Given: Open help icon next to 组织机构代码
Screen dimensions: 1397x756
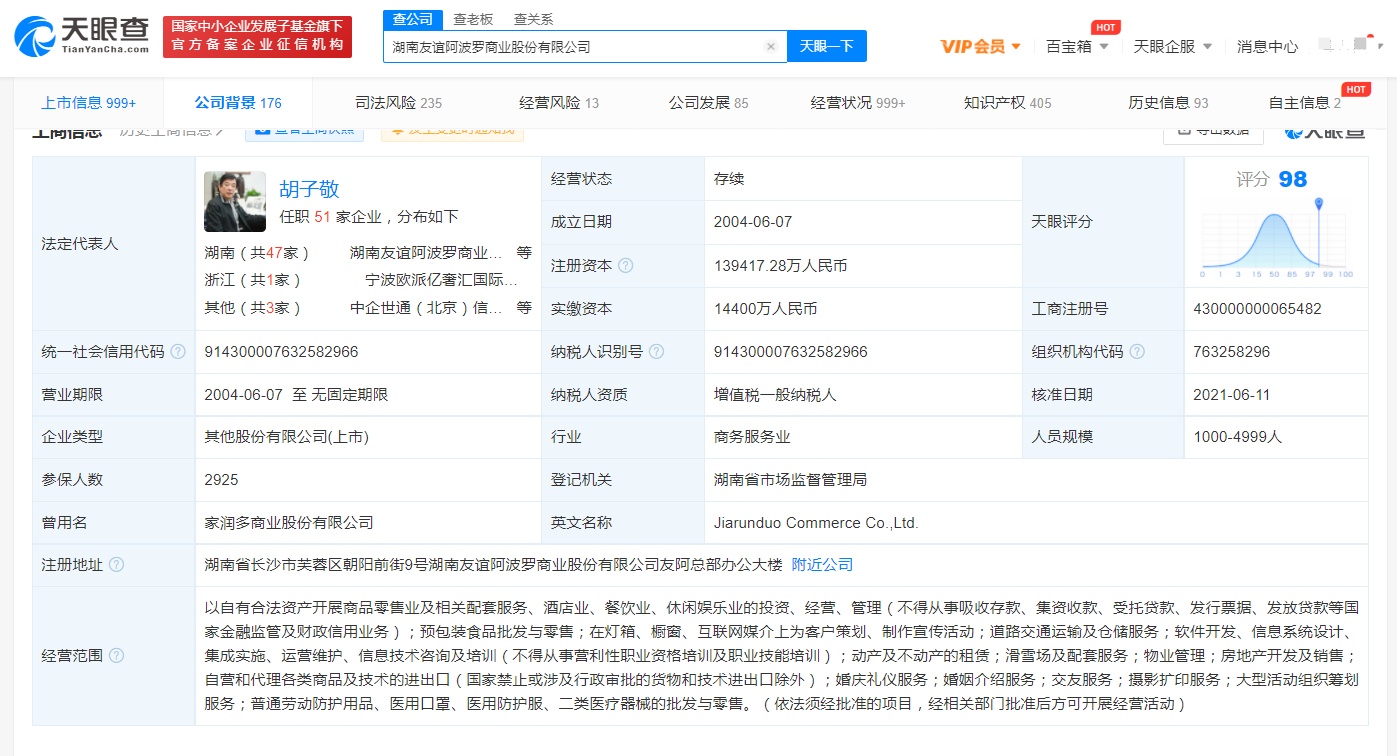Looking at the screenshot, I should pyautogui.click(x=1137, y=352).
